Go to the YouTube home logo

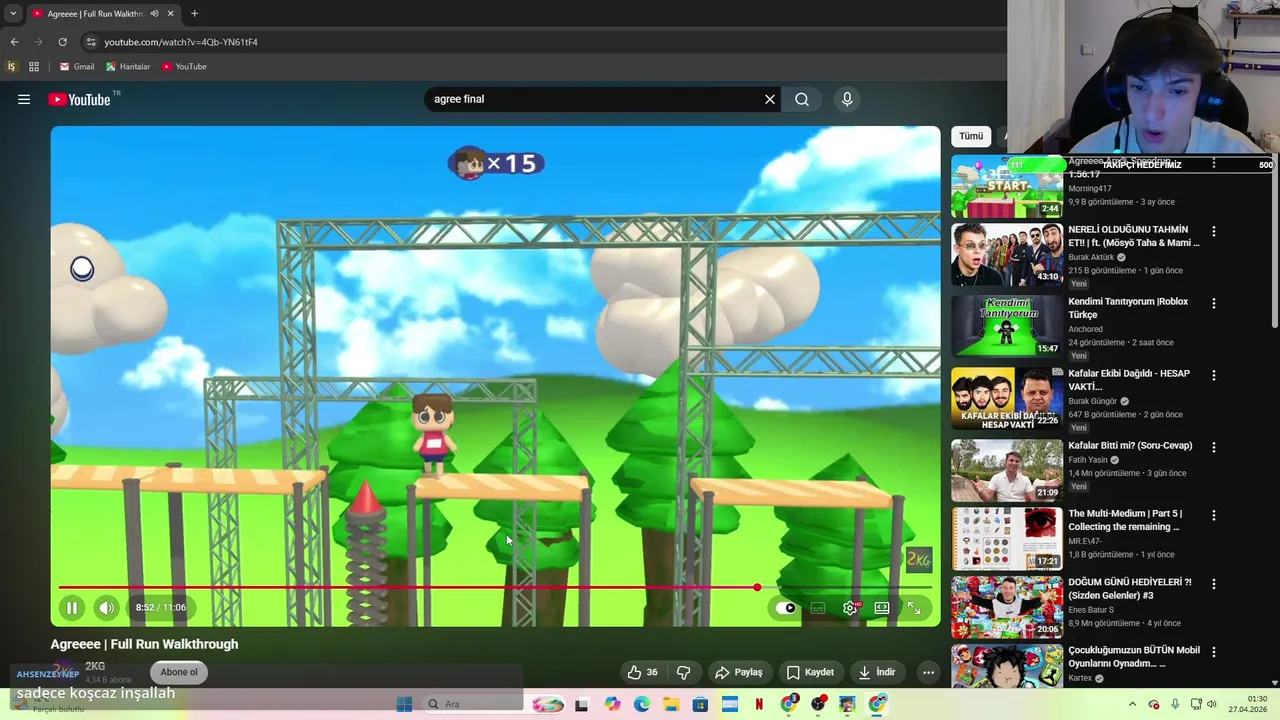(79, 99)
